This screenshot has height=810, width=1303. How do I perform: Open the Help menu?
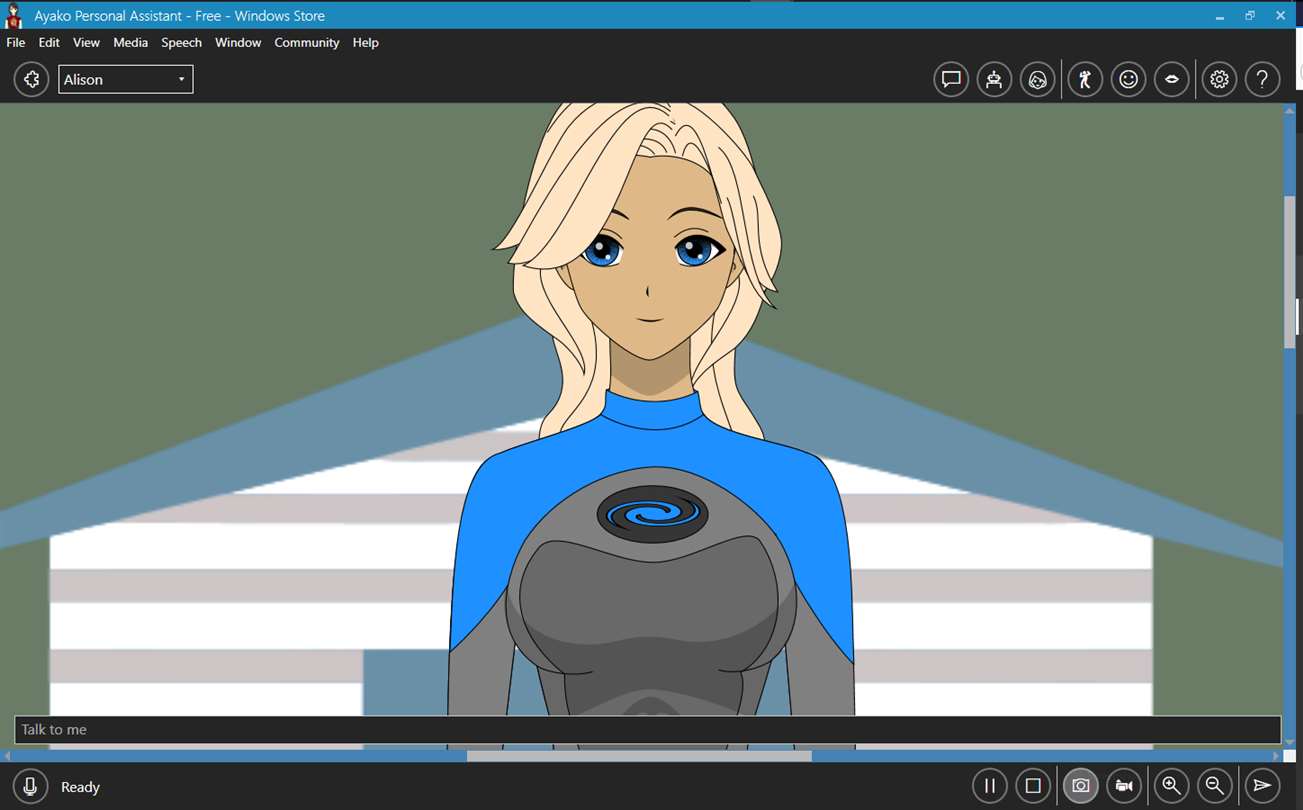pos(366,43)
